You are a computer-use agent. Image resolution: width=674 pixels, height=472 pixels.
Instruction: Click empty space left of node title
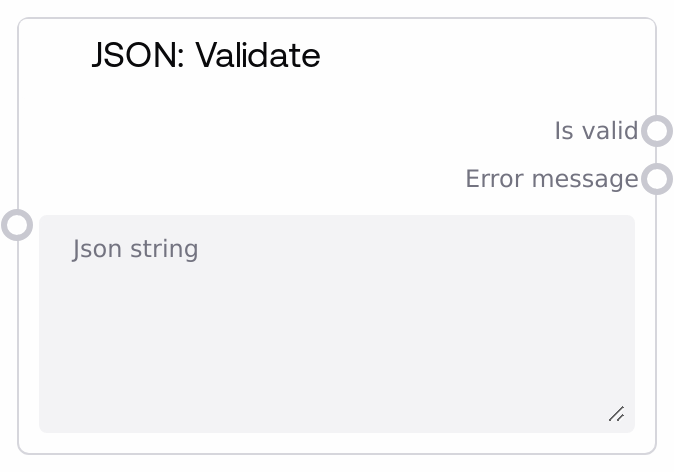point(55,55)
